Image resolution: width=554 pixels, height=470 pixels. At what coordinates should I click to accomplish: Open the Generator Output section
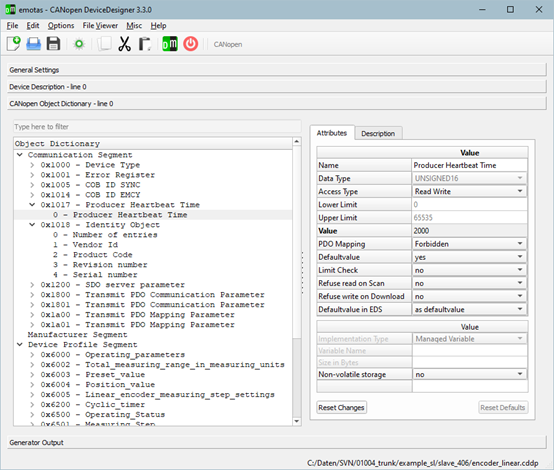point(277,442)
